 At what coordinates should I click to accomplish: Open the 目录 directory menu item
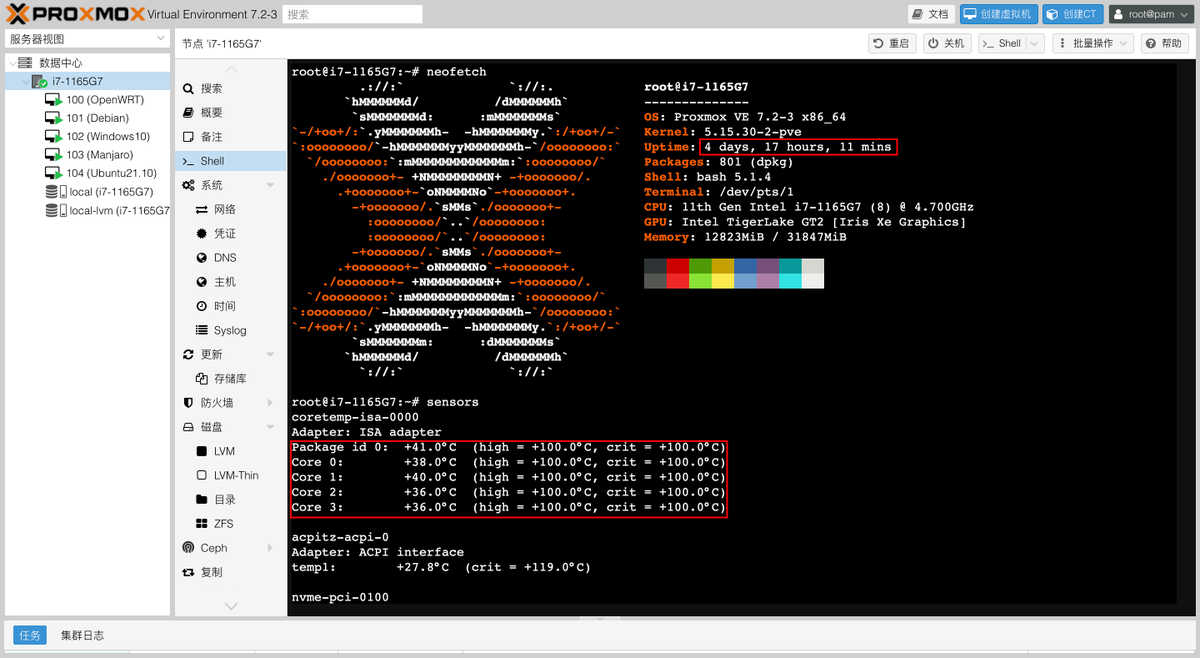(x=230, y=499)
